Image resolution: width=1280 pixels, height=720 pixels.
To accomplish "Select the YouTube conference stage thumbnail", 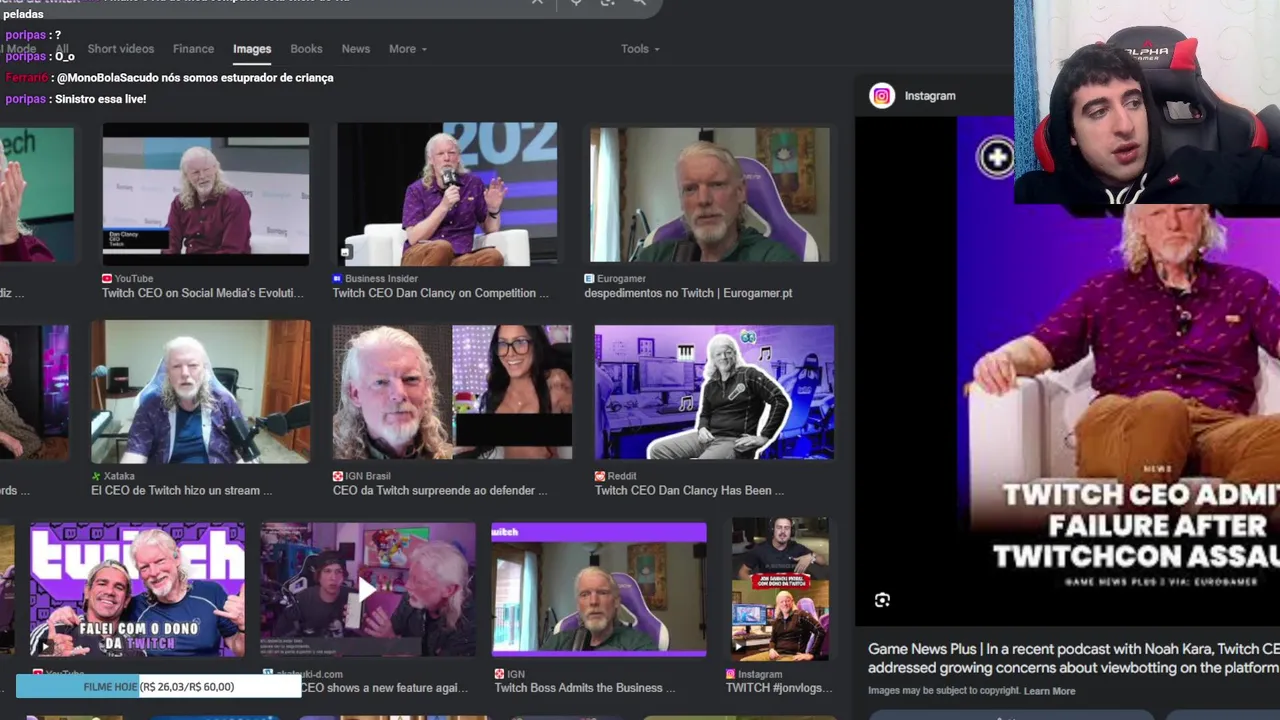I will tap(206, 194).
